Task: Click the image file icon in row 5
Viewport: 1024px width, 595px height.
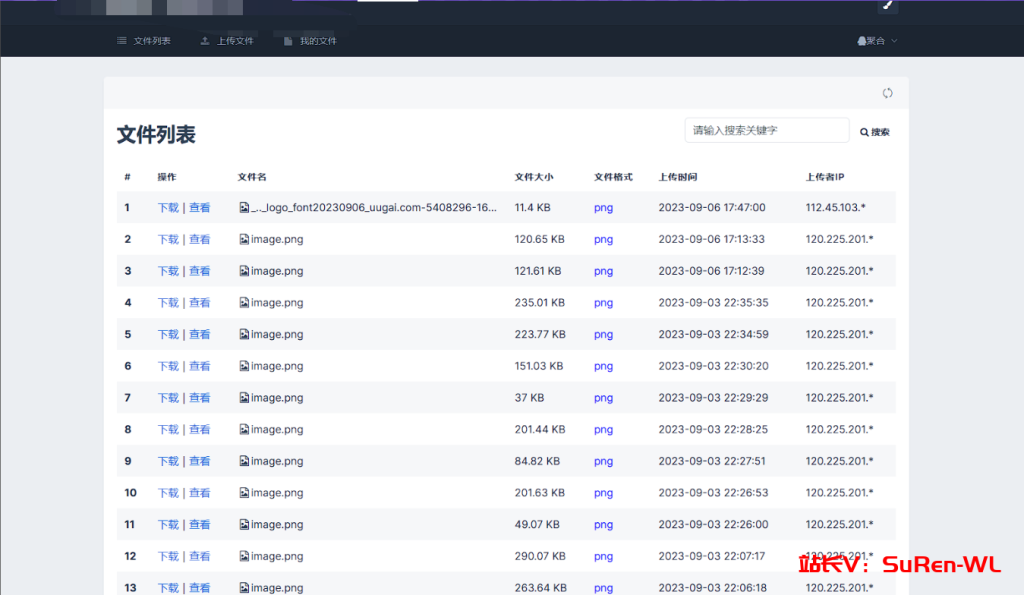Action: tap(244, 334)
